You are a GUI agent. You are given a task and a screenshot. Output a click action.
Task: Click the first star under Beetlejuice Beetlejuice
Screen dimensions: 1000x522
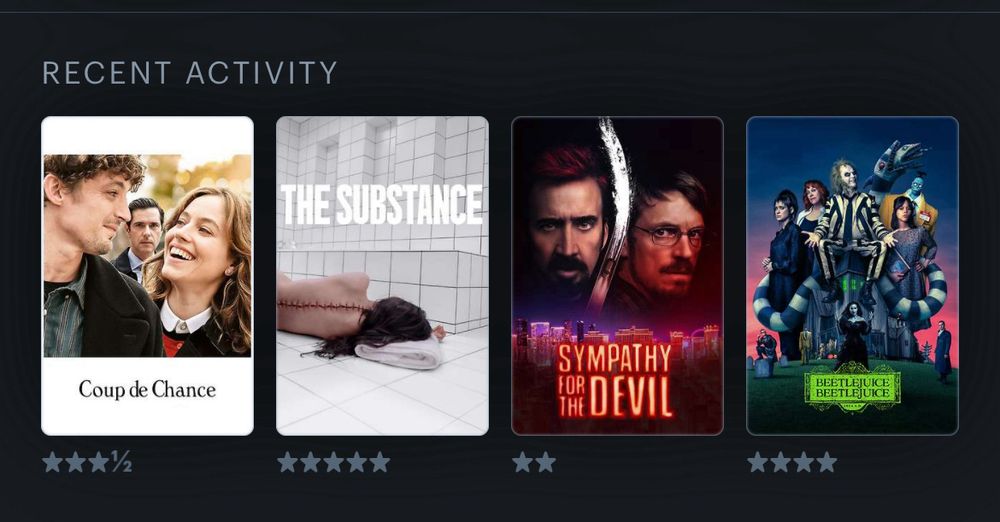[758, 462]
